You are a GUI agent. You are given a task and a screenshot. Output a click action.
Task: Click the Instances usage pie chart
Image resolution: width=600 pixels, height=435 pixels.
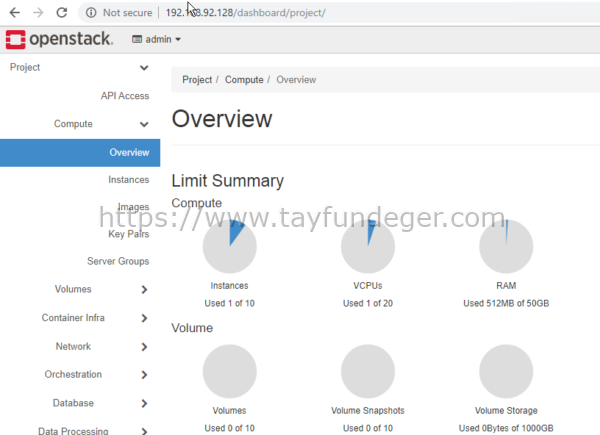tap(229, 247)
